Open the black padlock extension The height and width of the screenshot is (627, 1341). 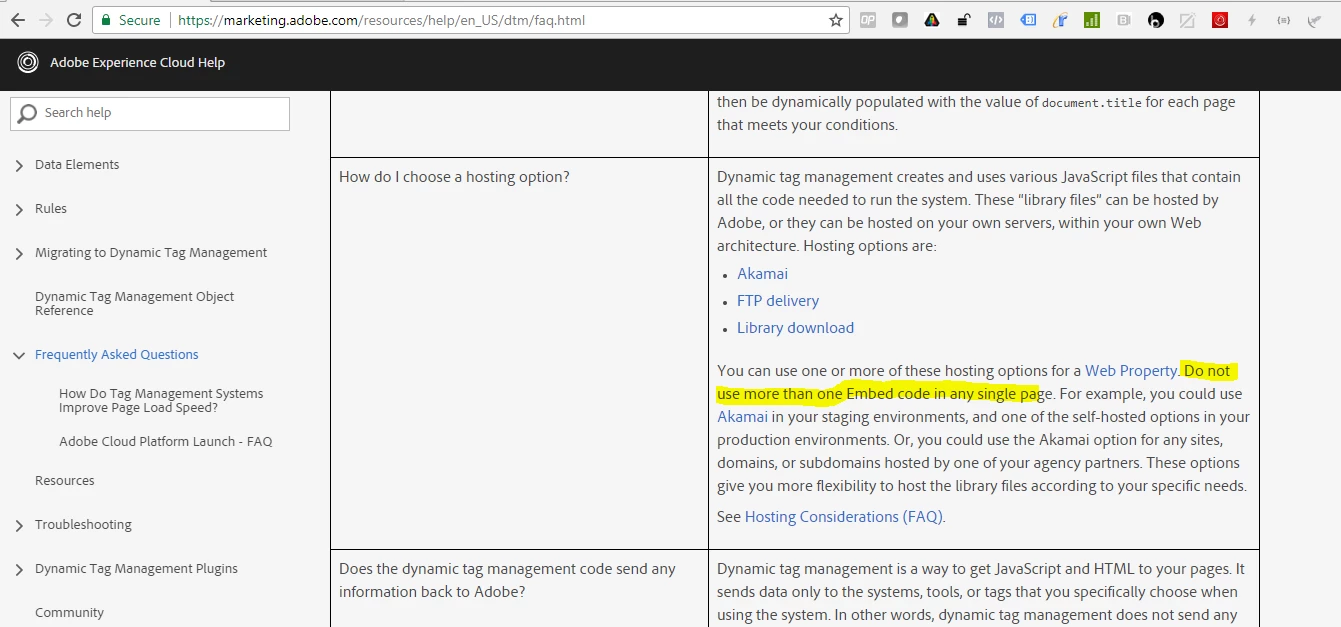(x=964, y=20)
